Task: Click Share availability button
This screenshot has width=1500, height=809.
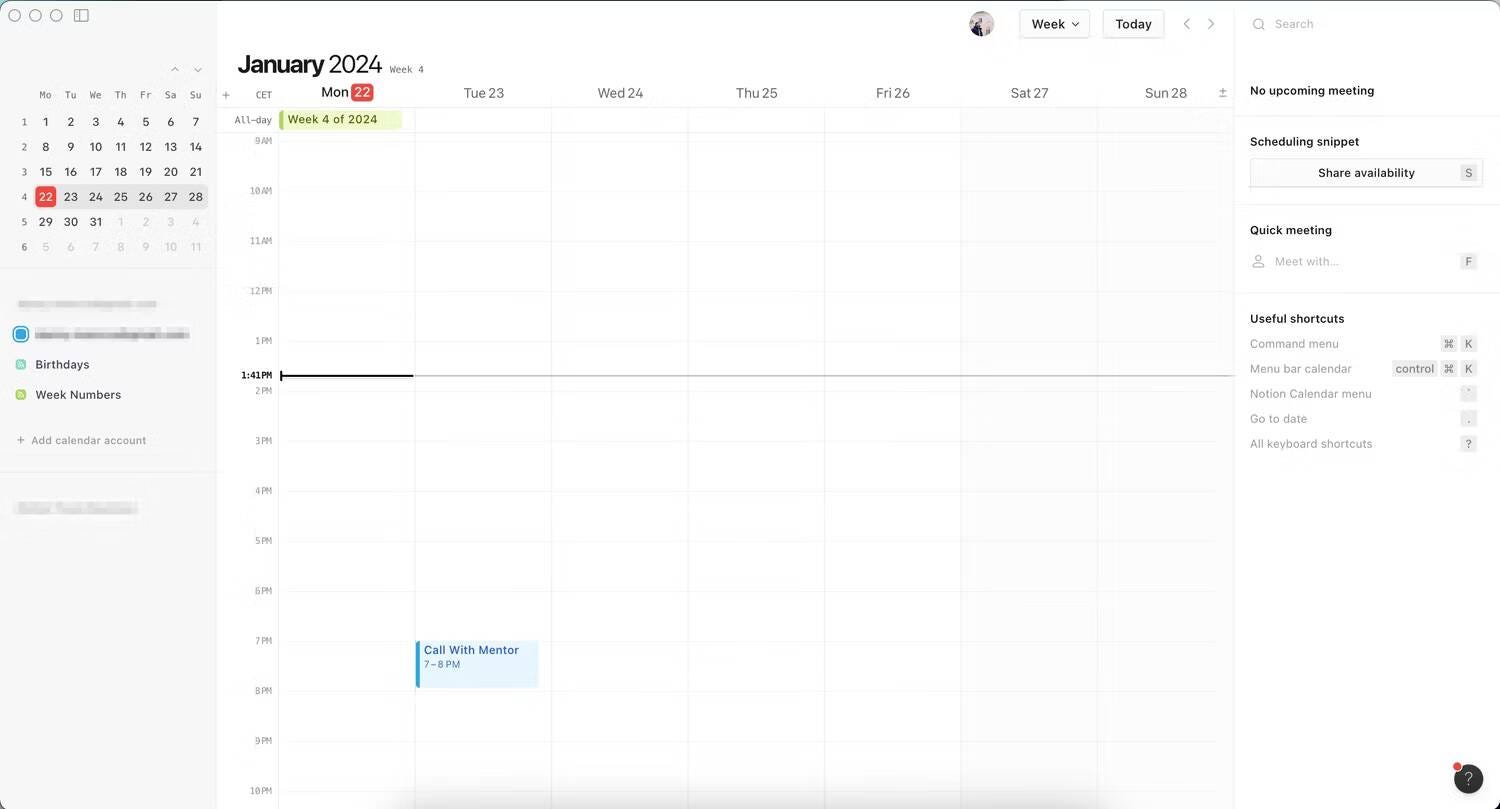Action: 1366,173
